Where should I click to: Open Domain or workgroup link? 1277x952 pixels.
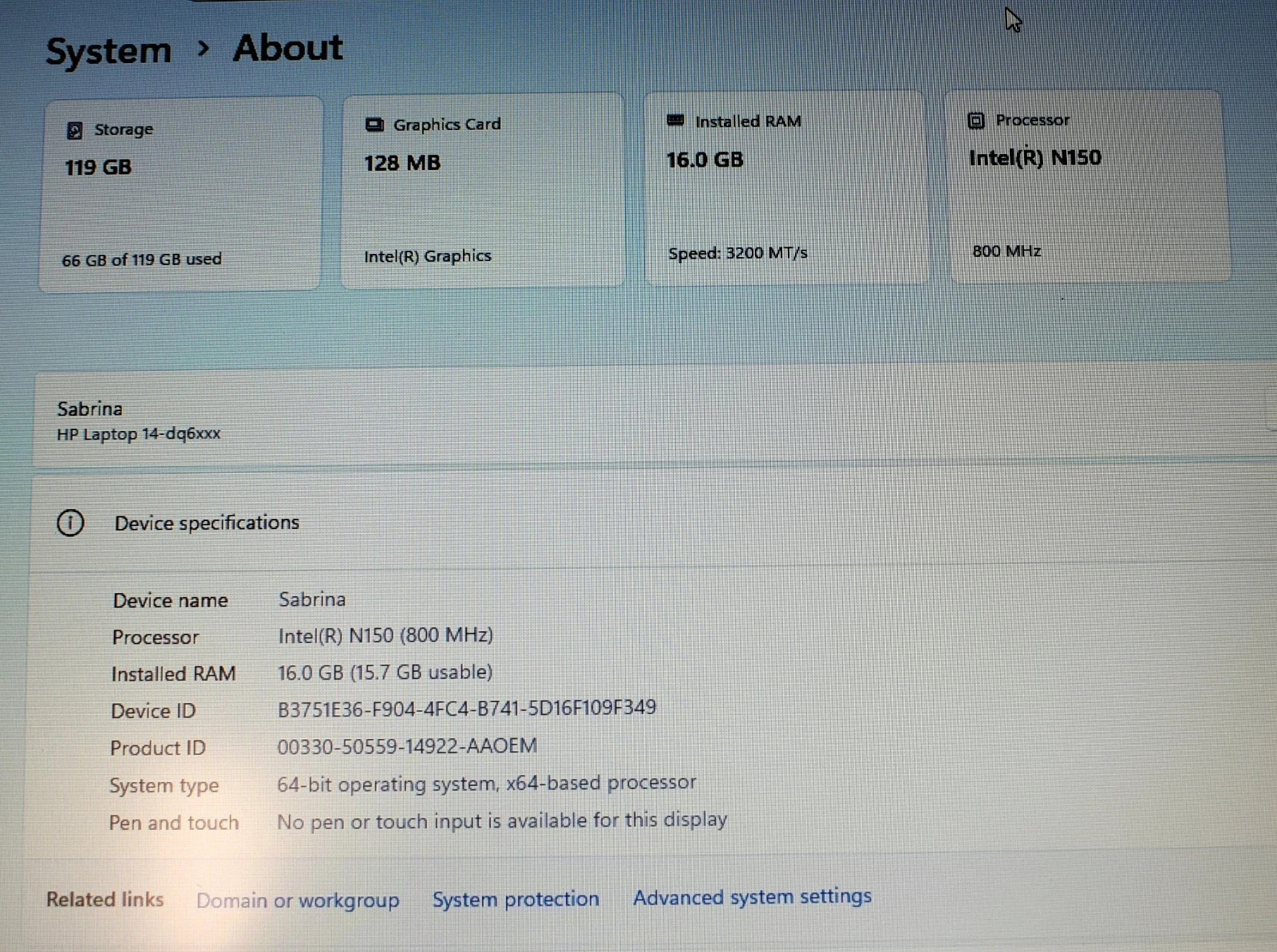click(298, 901)
